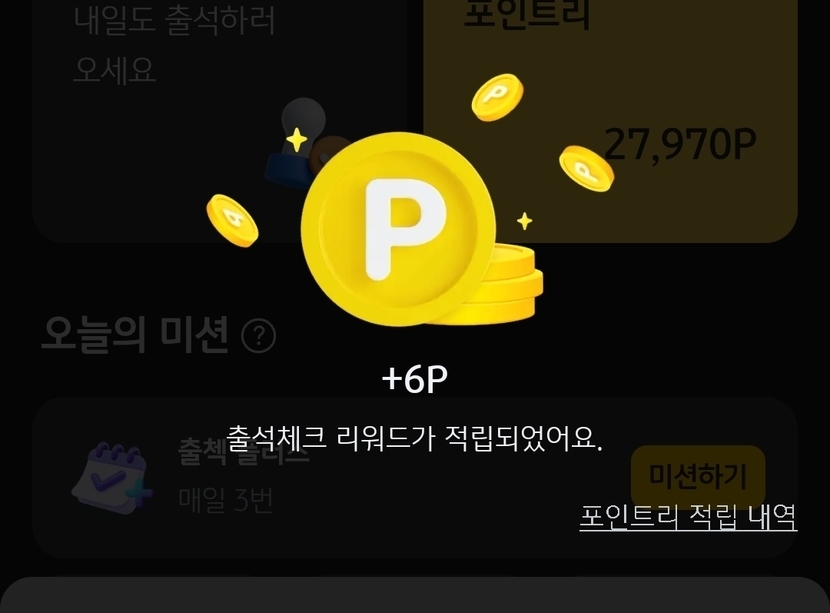Image resolution: width=830 pixels, height=613 pixels.
Task: Click the small floating coin on left
Action: click(232, 220)
